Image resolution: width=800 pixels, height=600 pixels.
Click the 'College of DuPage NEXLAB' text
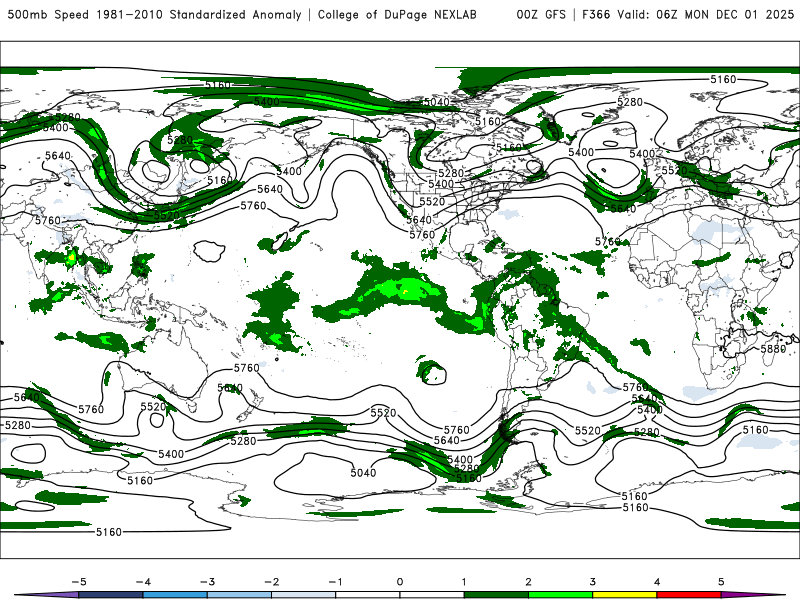coord(397,15)
